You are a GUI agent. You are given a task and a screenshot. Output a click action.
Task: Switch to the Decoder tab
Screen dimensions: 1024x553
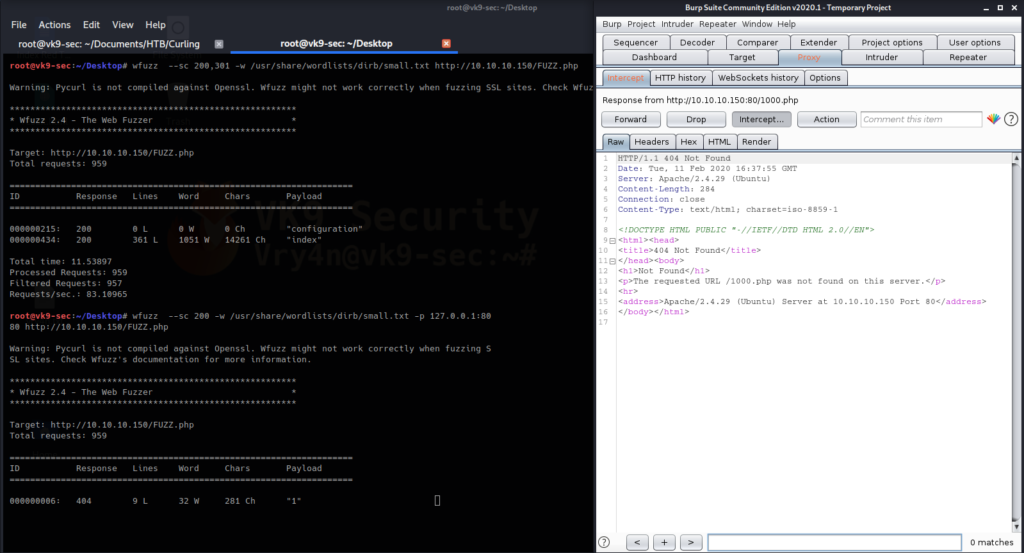(697, 42)
